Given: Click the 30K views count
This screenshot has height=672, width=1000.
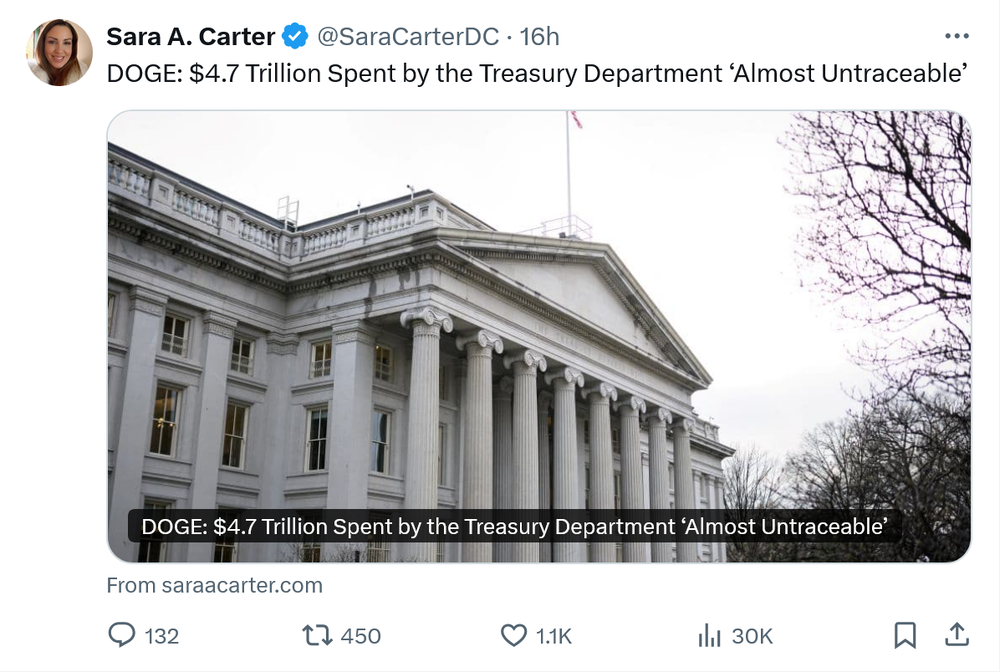Looking at the screenshot, I should [752, 636].
